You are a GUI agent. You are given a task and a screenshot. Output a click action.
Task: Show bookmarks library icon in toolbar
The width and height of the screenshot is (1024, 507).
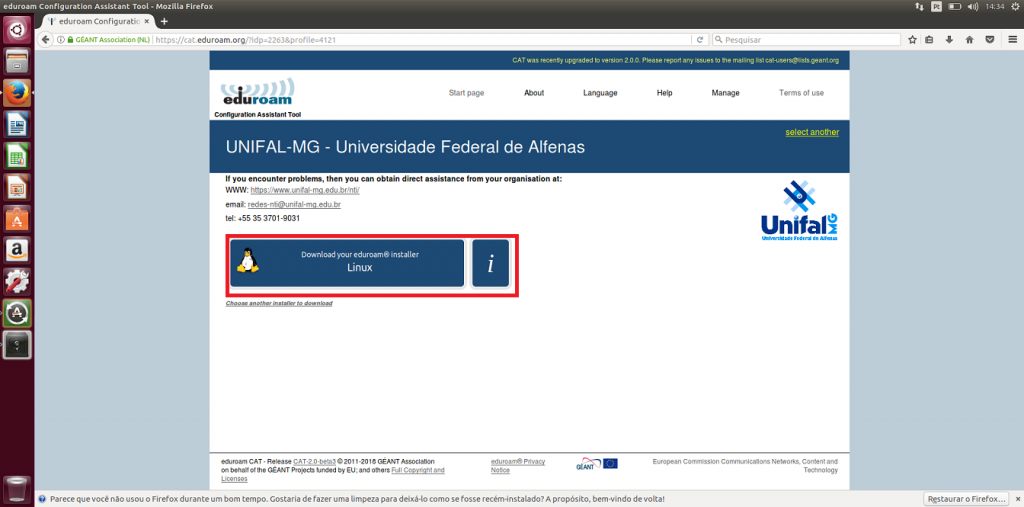[929, 40]
